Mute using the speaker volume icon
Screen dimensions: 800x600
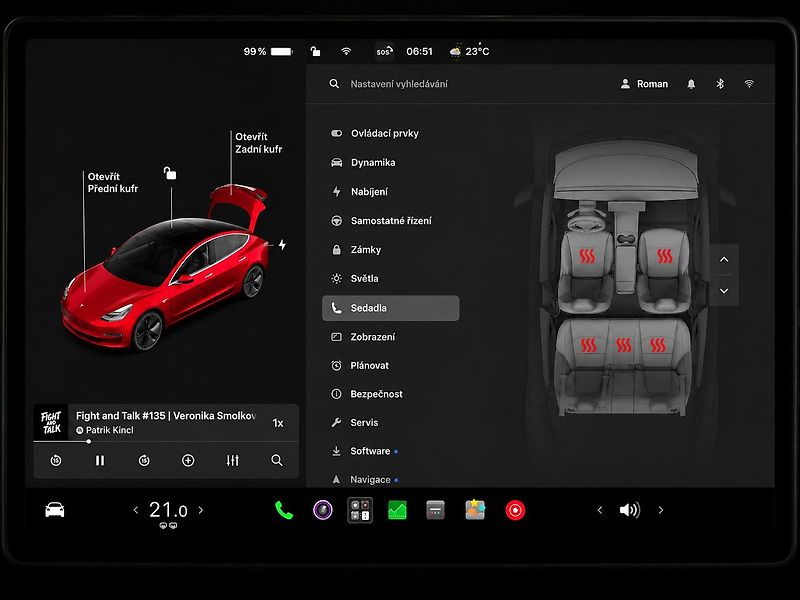click(630, 510)
